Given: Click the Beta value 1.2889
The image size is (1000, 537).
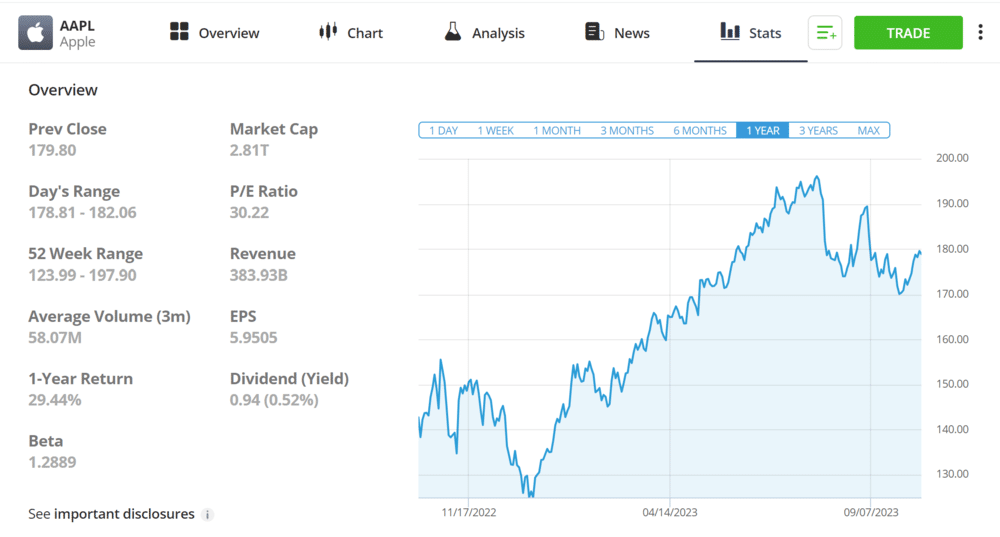Looking at the screenshot, I should (x=52, y=462).
